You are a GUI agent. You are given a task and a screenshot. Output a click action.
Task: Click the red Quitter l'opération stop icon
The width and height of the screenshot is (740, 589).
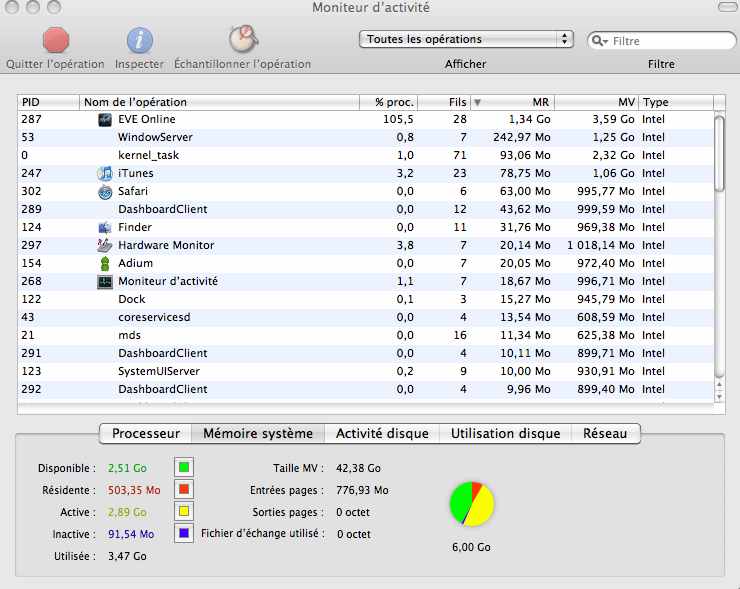tap(56, 40)
